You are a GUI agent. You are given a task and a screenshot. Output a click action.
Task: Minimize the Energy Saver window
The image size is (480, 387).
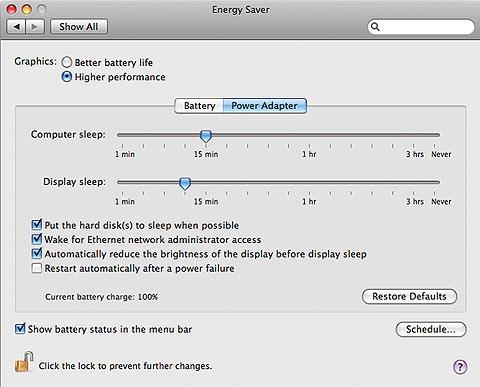point(26,9)
